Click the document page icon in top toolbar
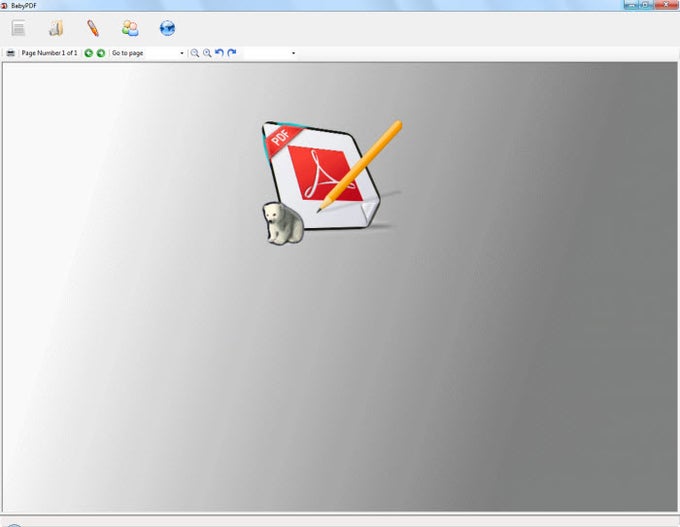 18,28
